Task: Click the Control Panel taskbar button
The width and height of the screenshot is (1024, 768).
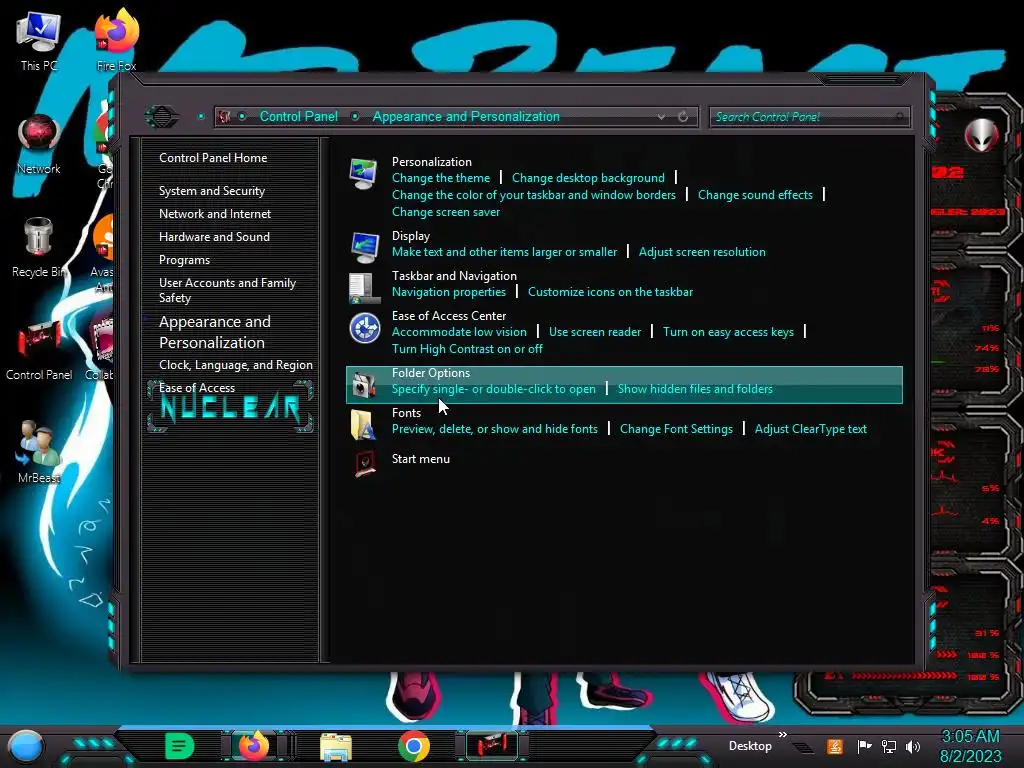Action: tap(492, 745)
